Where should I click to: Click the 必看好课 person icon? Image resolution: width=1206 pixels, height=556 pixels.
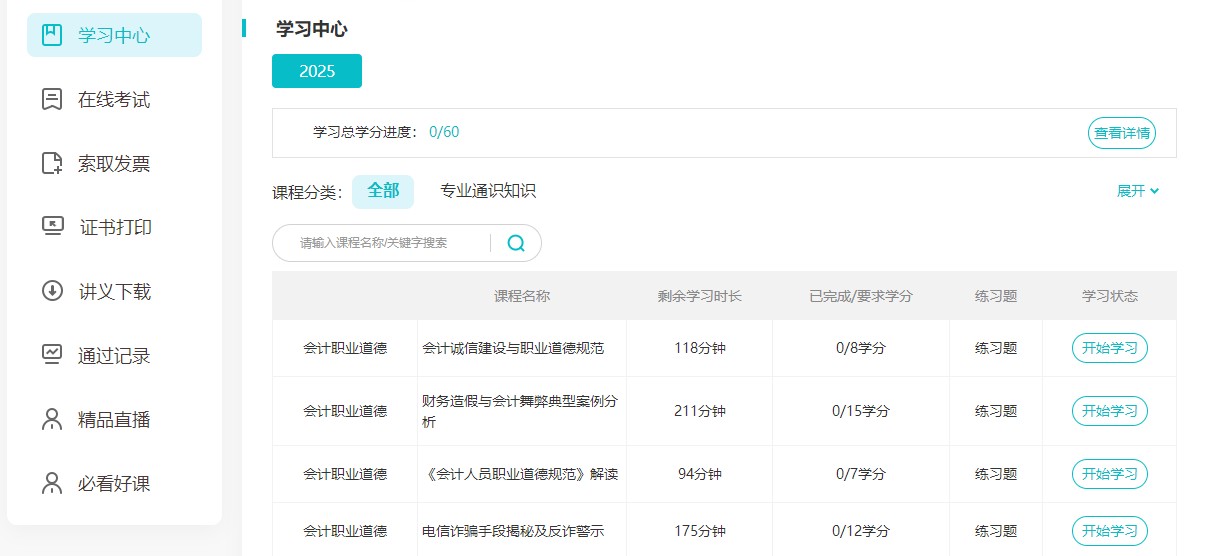52,483
